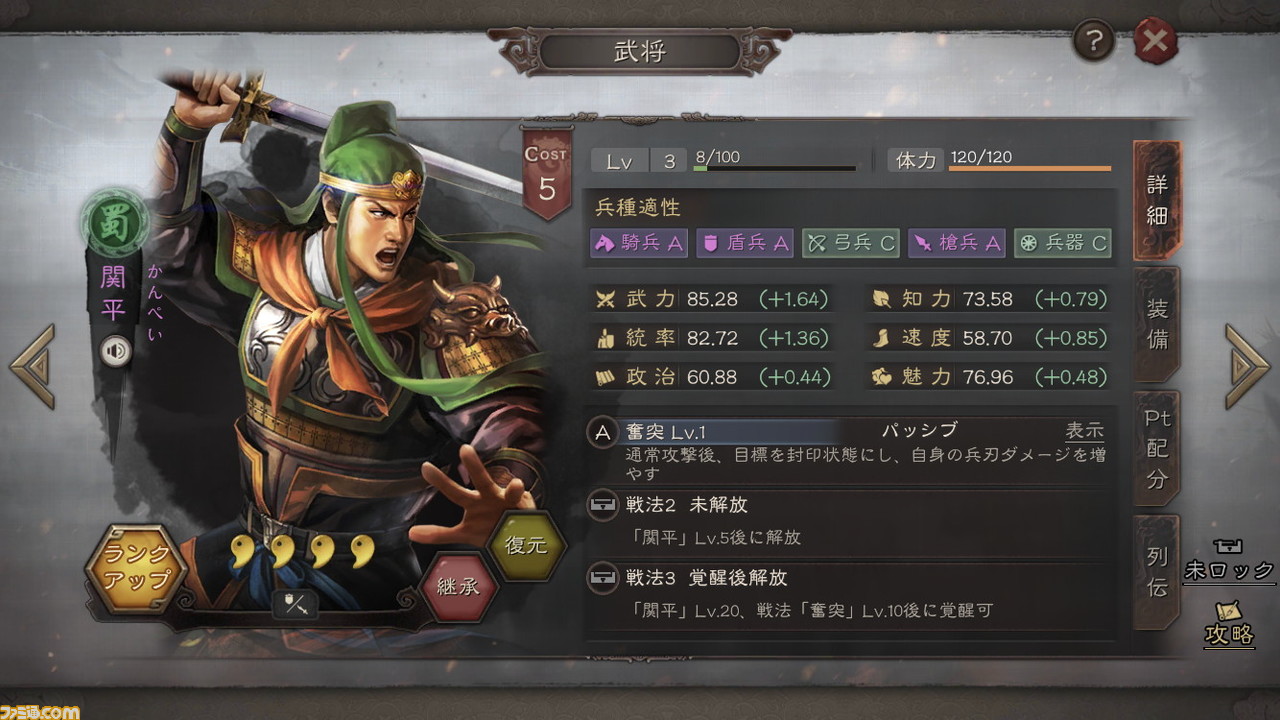Go to the previous general with the left arrow
The height and width of the screenshot is (720, 1280).
(x=32, y=366)
